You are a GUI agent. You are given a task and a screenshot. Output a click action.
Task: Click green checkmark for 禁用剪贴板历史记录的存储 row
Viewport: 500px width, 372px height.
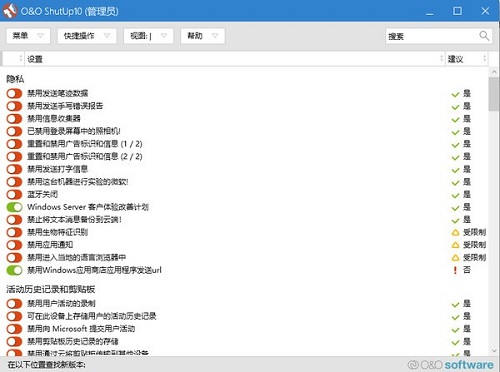pyautogui.click(x=455, y=343)
